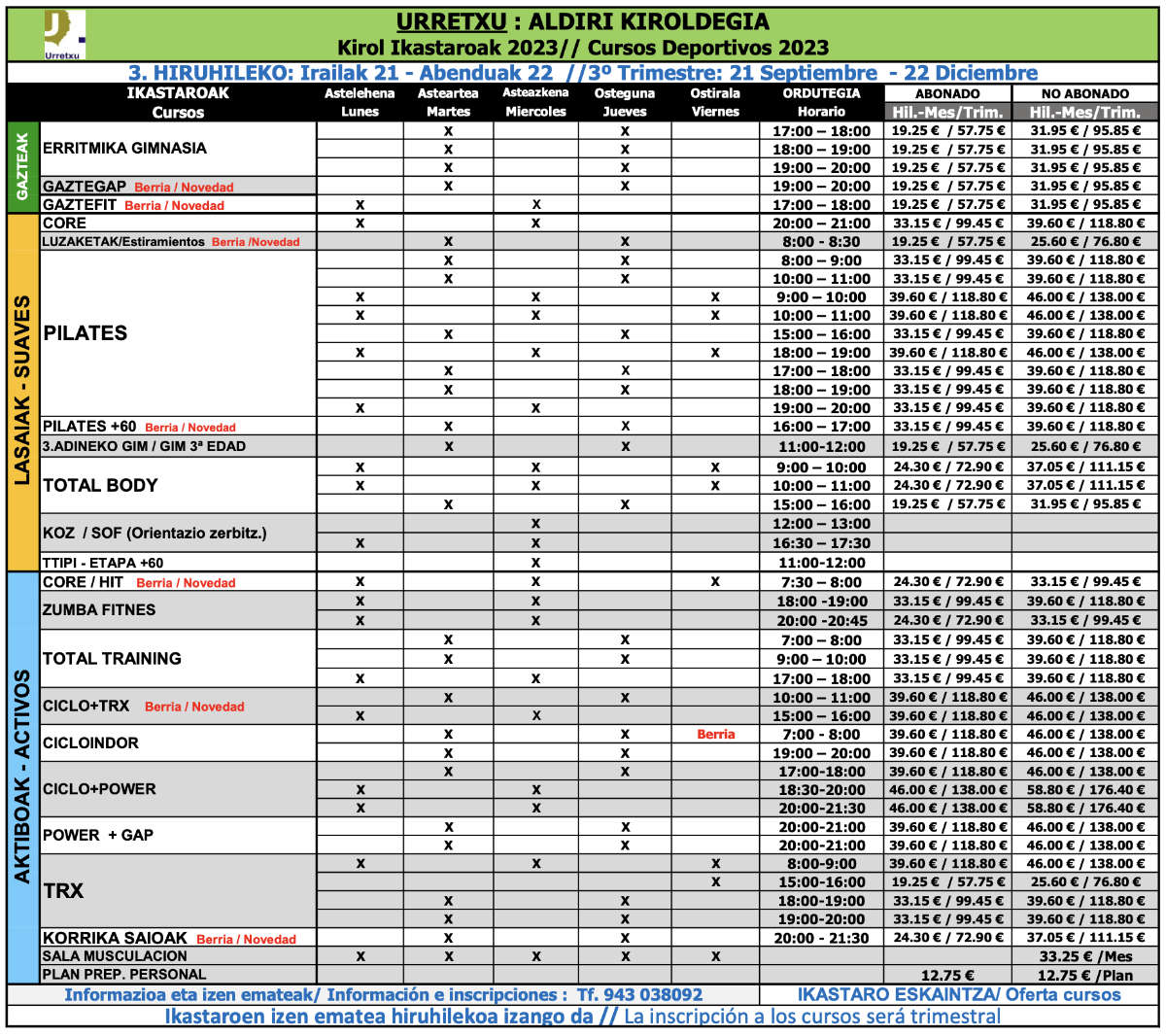This screenshot has width=1166, height=1036.
Task: Select the '20:00 -20:45' Zumba schedule
Action: tap(822, 620)
